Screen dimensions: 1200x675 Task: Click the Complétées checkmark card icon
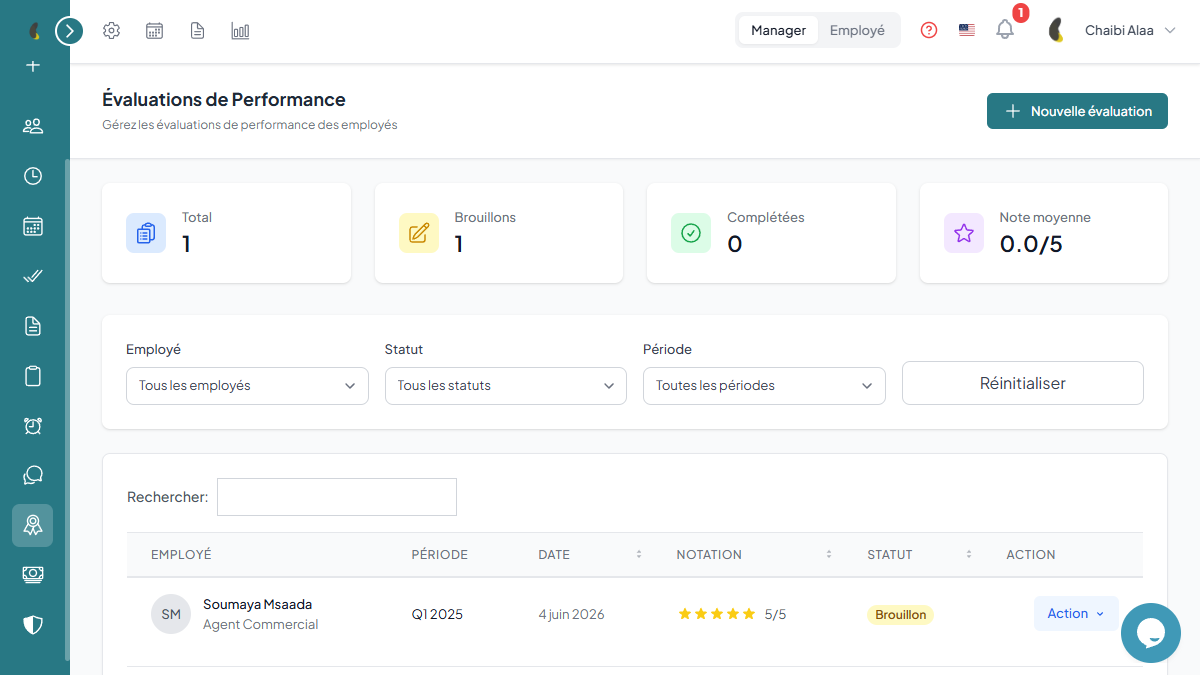pos(691,233)
